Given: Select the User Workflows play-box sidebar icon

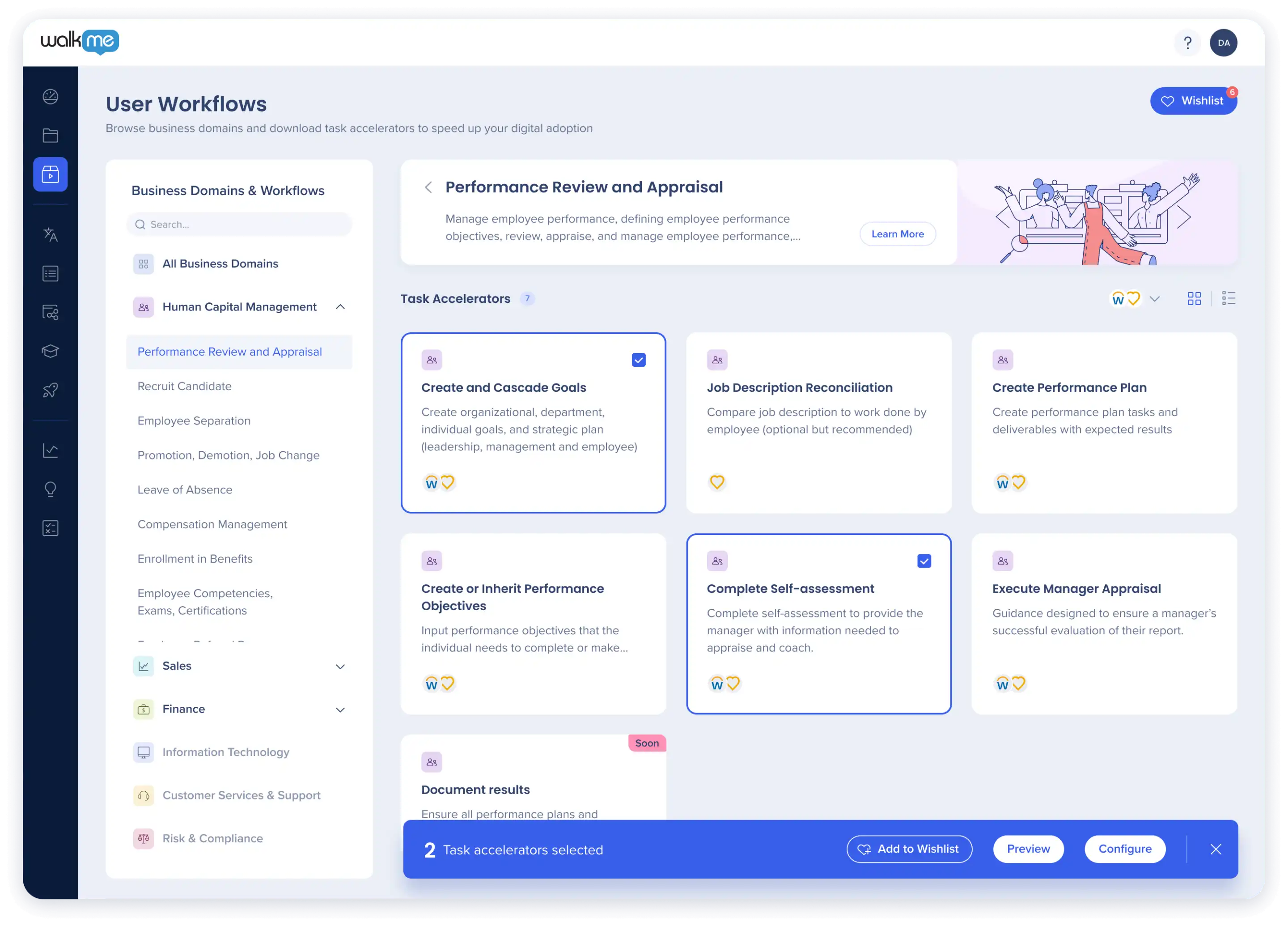Looking at the screenshot, I should point(51,174).
